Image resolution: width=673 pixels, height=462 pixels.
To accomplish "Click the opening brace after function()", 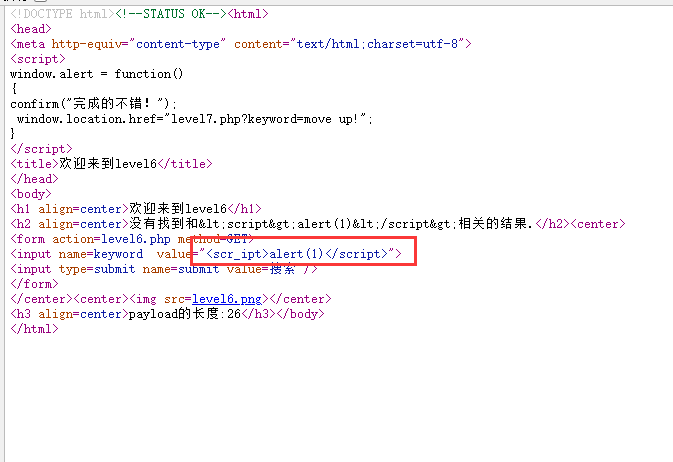I will (14, 89).
